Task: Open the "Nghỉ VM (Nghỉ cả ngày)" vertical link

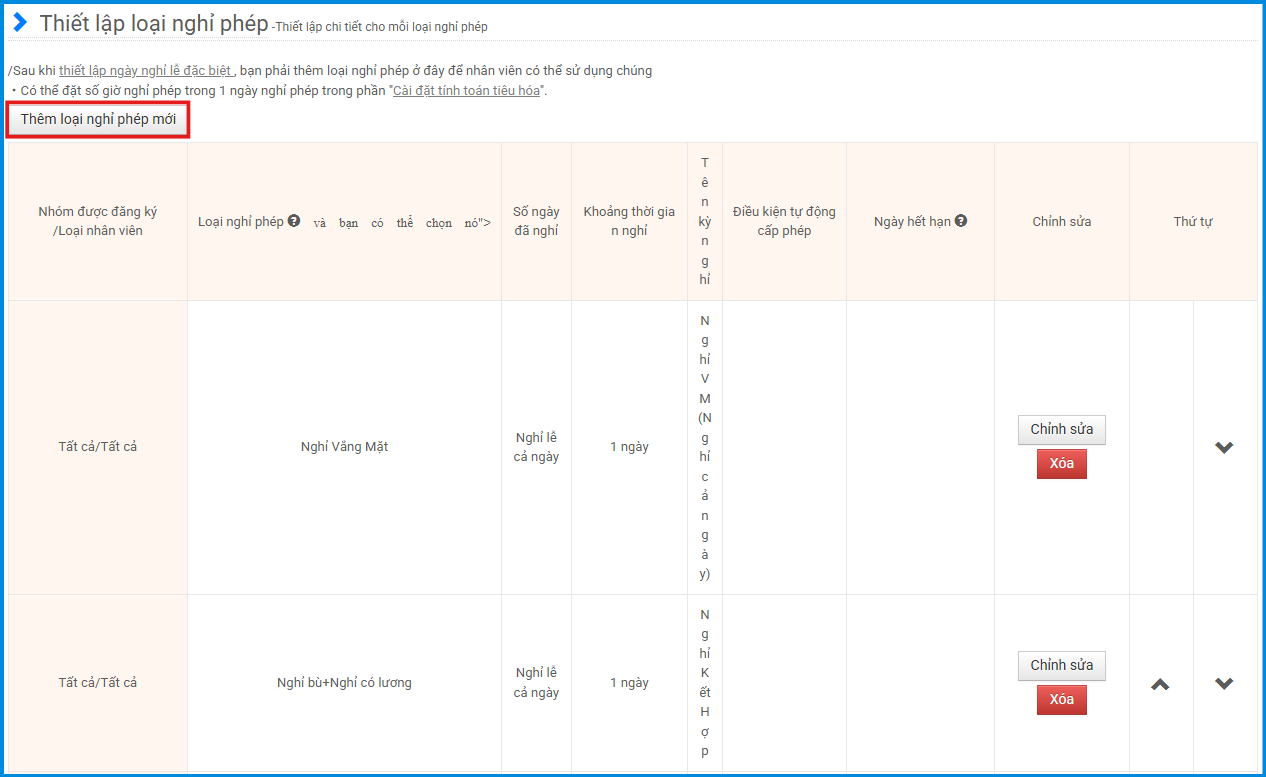Action: [x=705, y=447]
